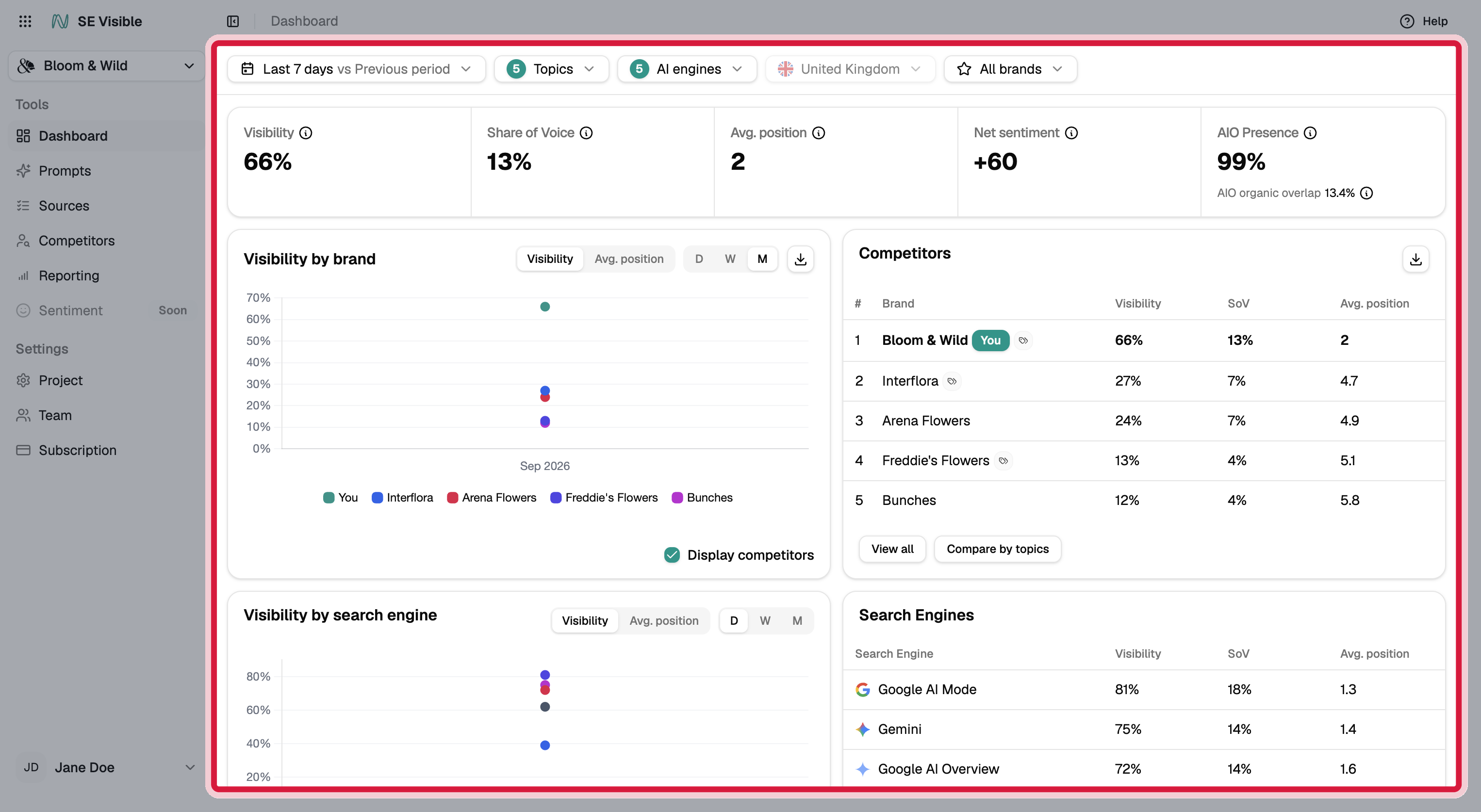Viewport: 1481px width, 812px height.
Task: Collapse the sidebar with the panel icon
Action: click(x=233, y=21)
